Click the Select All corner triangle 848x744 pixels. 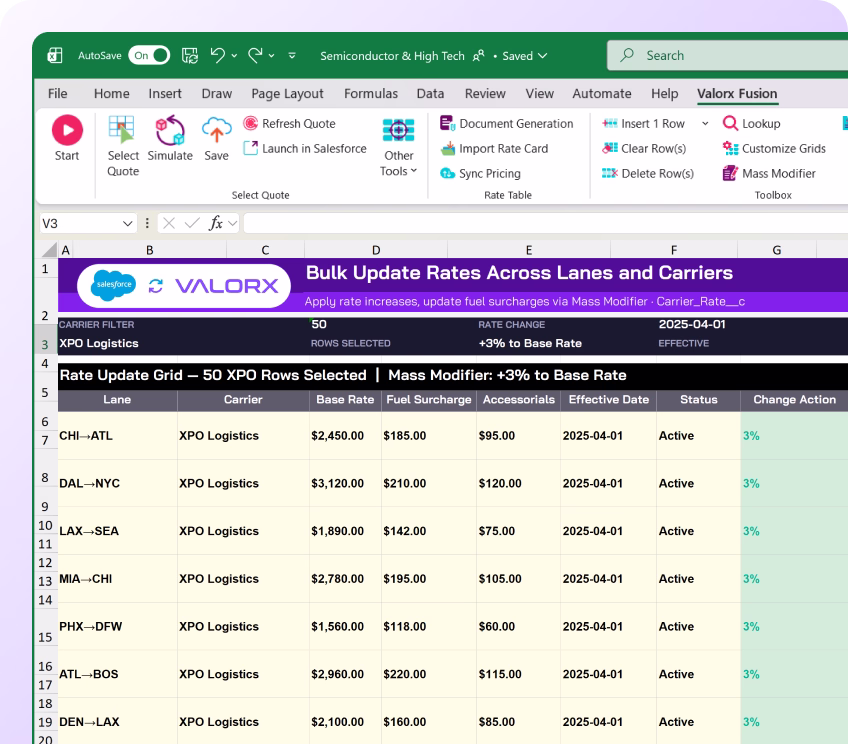(x=49, y=249)
